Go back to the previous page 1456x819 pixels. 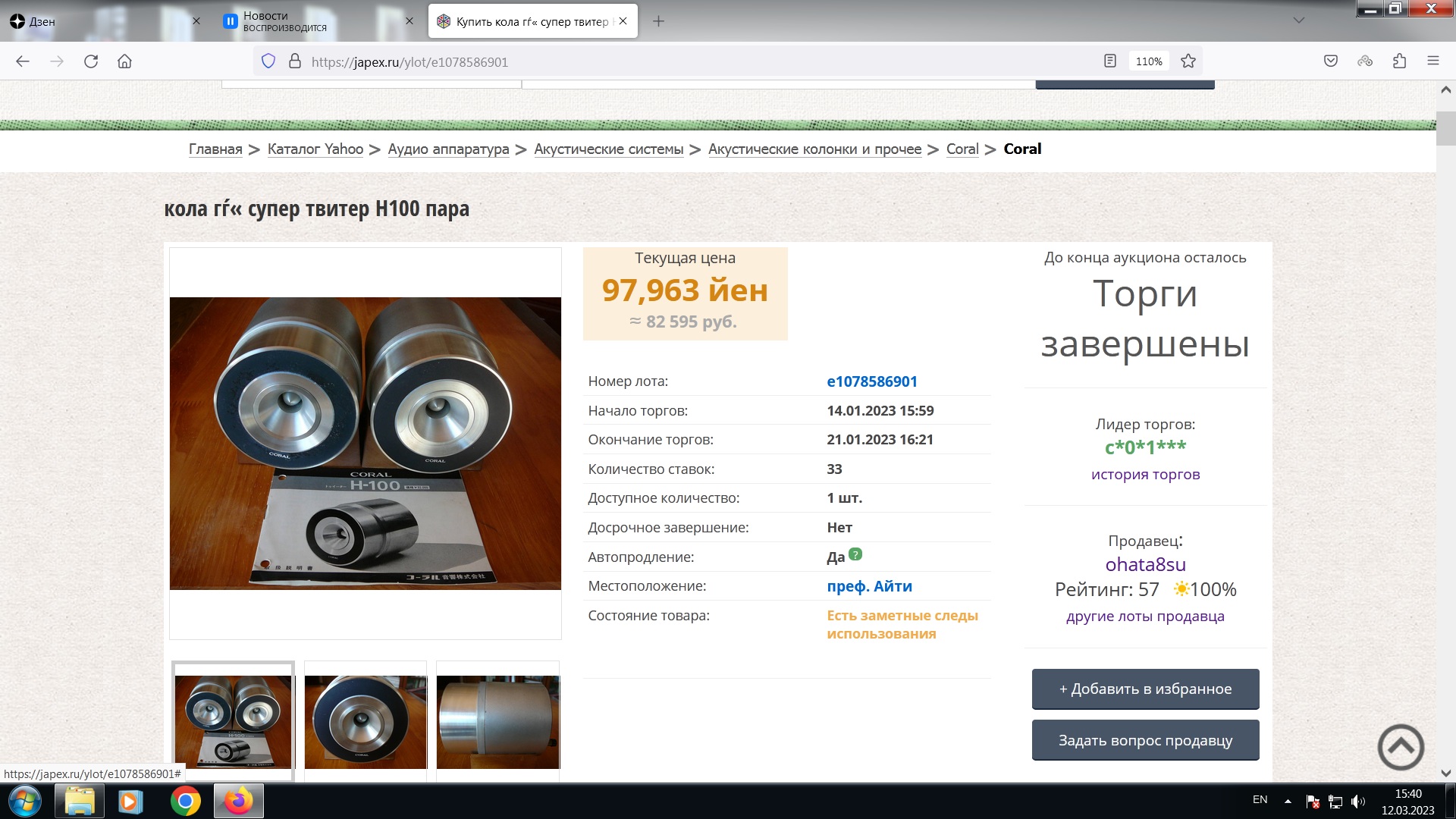[x=23, y=61]
